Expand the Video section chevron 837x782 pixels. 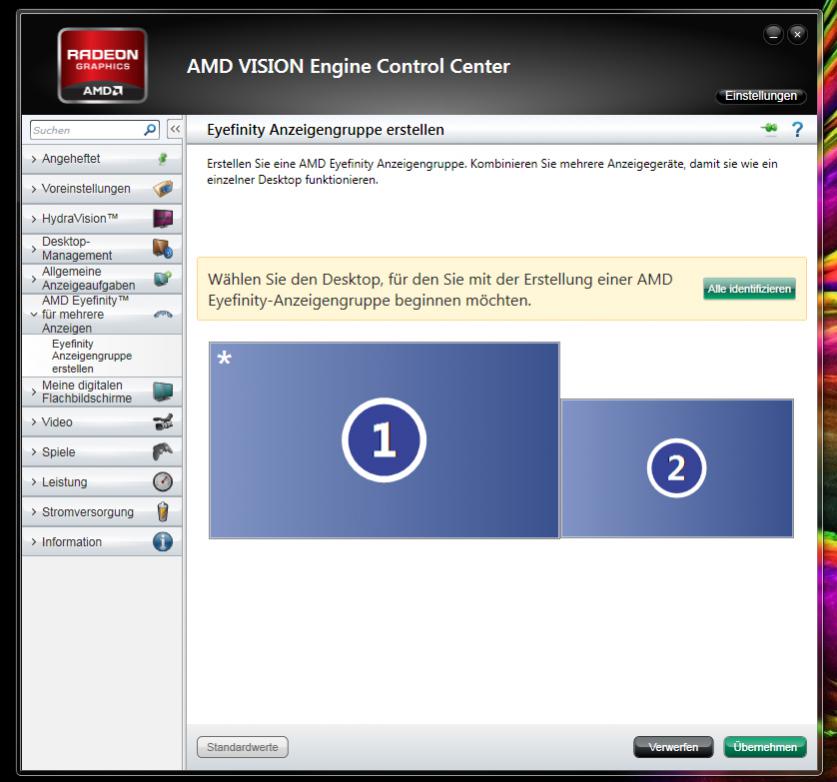tap(34, 422)
